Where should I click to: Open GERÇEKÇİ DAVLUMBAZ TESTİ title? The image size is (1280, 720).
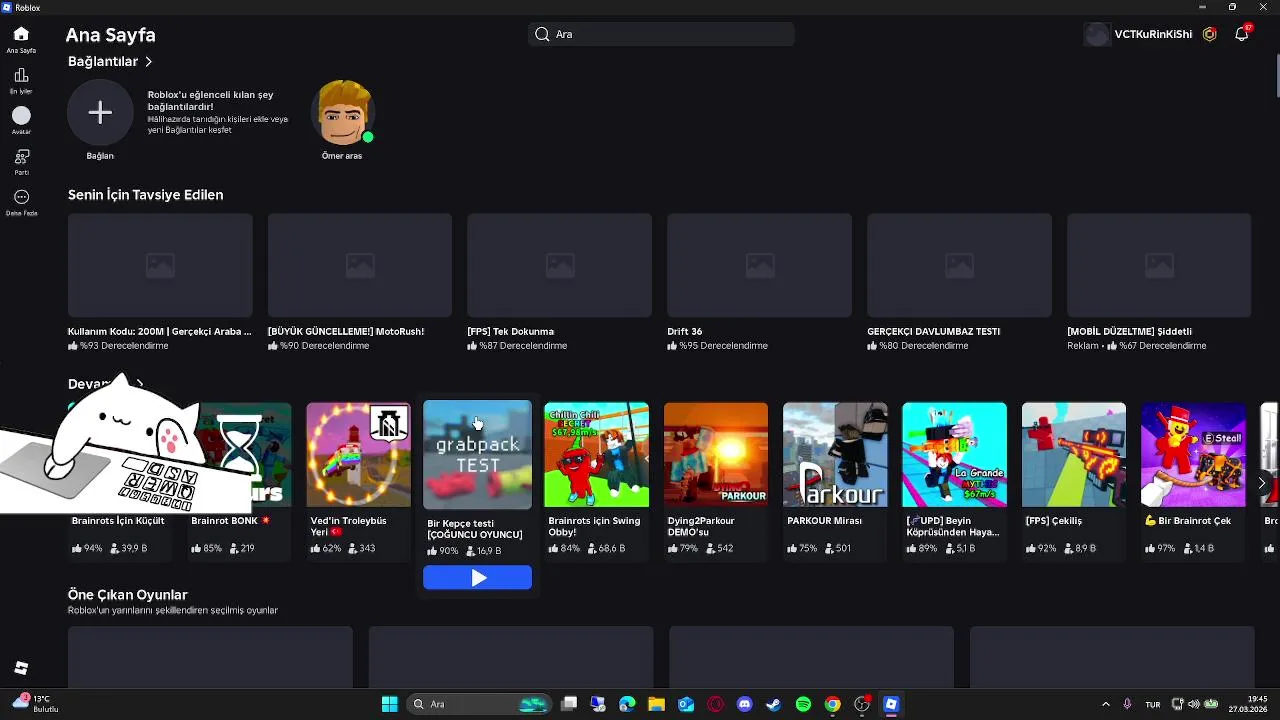(934, 331)
